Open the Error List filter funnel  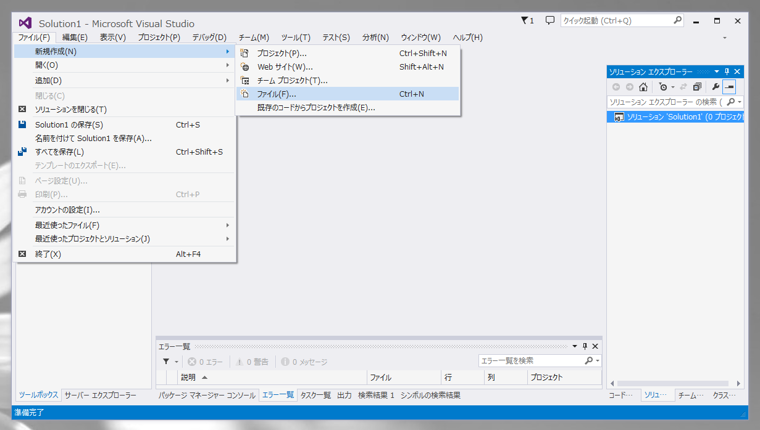(x=166, y=362)
